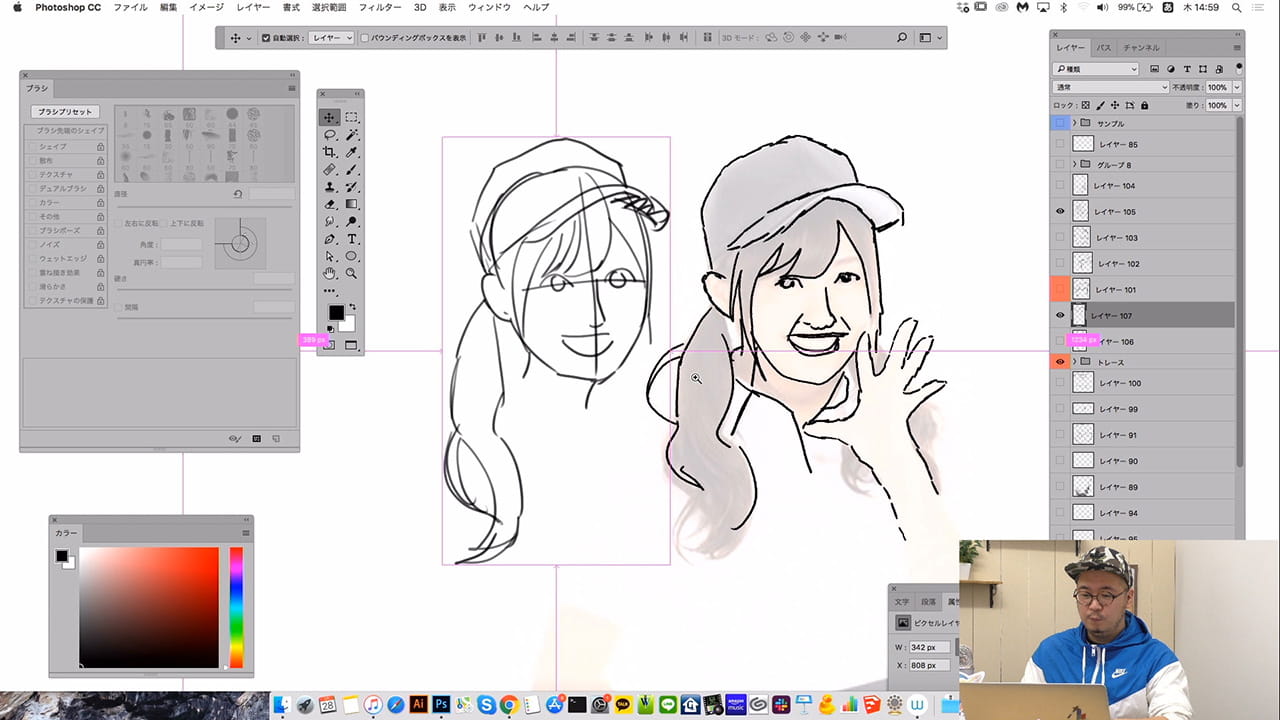Pick a color in the Color panel field

pos(149,607)
